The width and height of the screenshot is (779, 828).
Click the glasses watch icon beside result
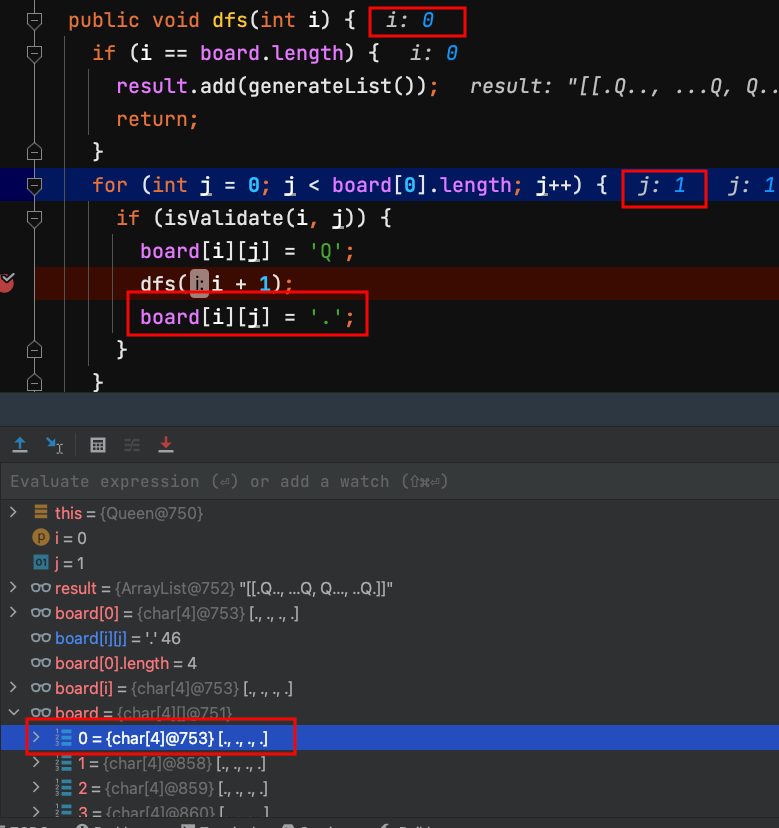pos(41,588)
